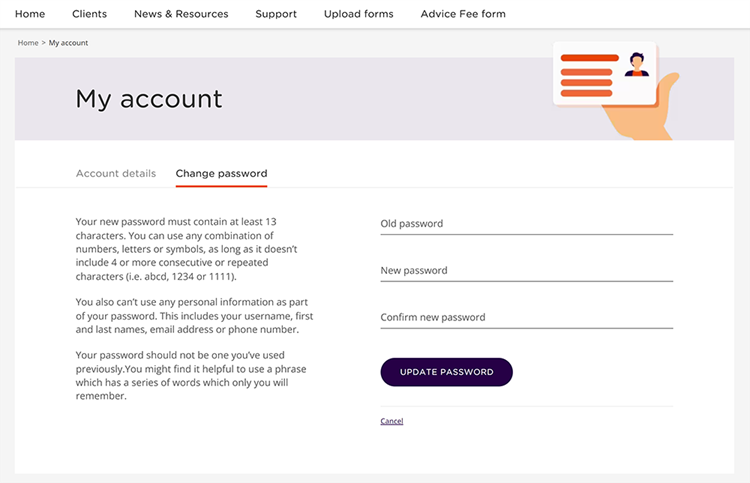750x483 pixels.
Task: Click the Cancel link
Action: pos(392,421)
